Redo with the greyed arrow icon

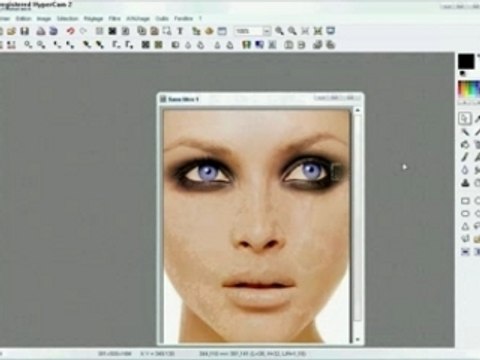(x=83, y=31)
